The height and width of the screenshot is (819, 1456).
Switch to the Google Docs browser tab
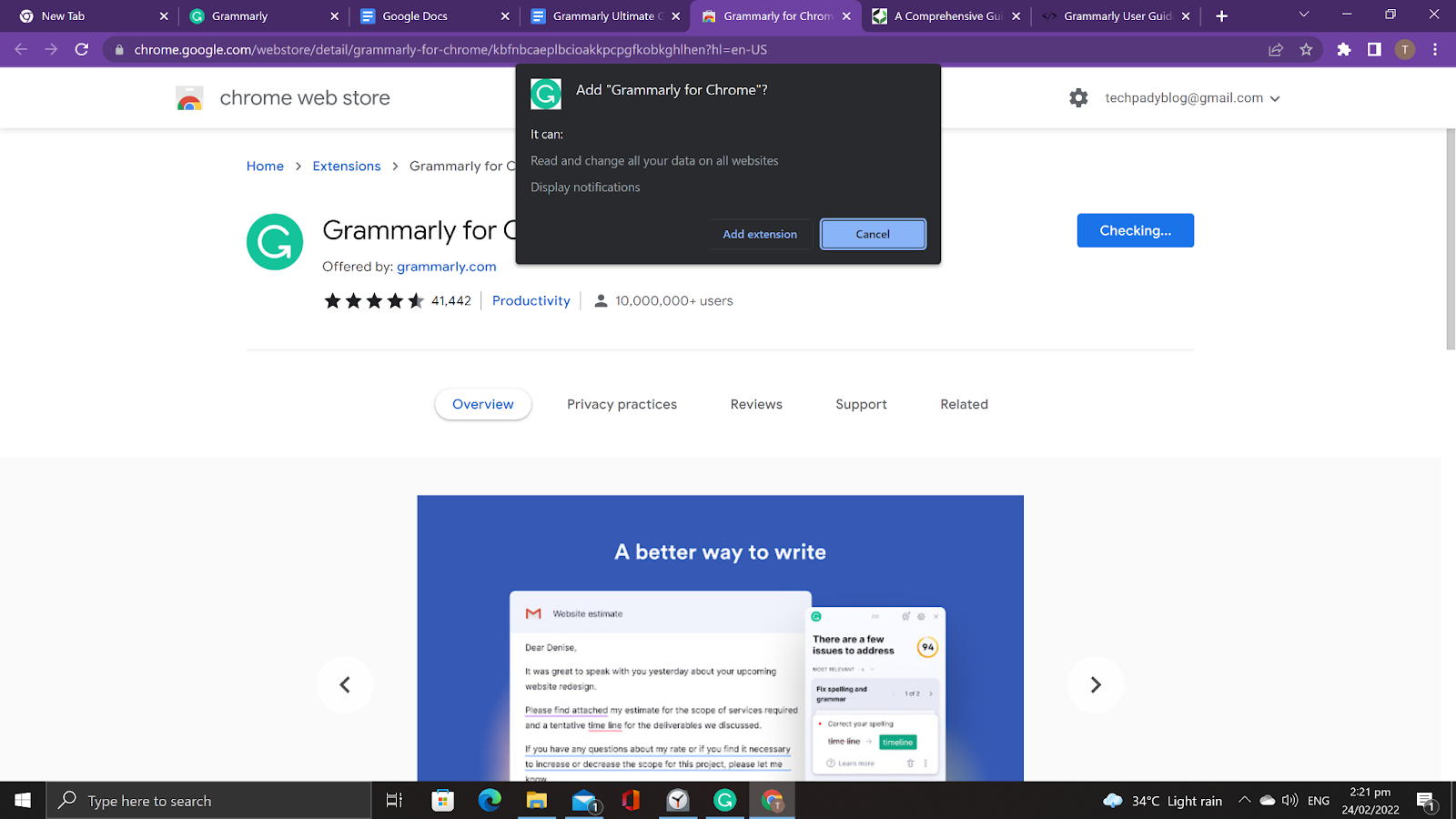point(434,16)
